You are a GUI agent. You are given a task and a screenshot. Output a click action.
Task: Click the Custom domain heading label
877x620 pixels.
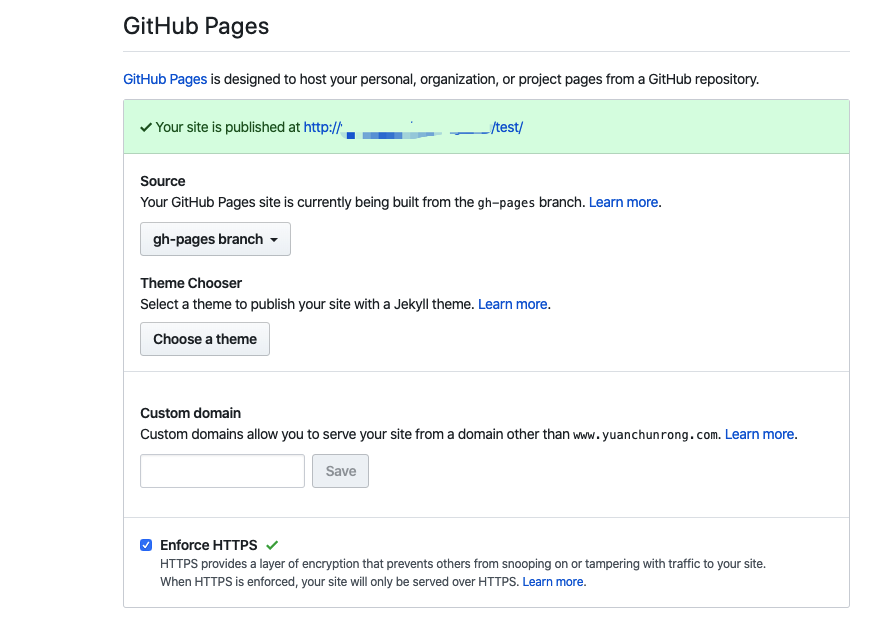pos(190,413)
